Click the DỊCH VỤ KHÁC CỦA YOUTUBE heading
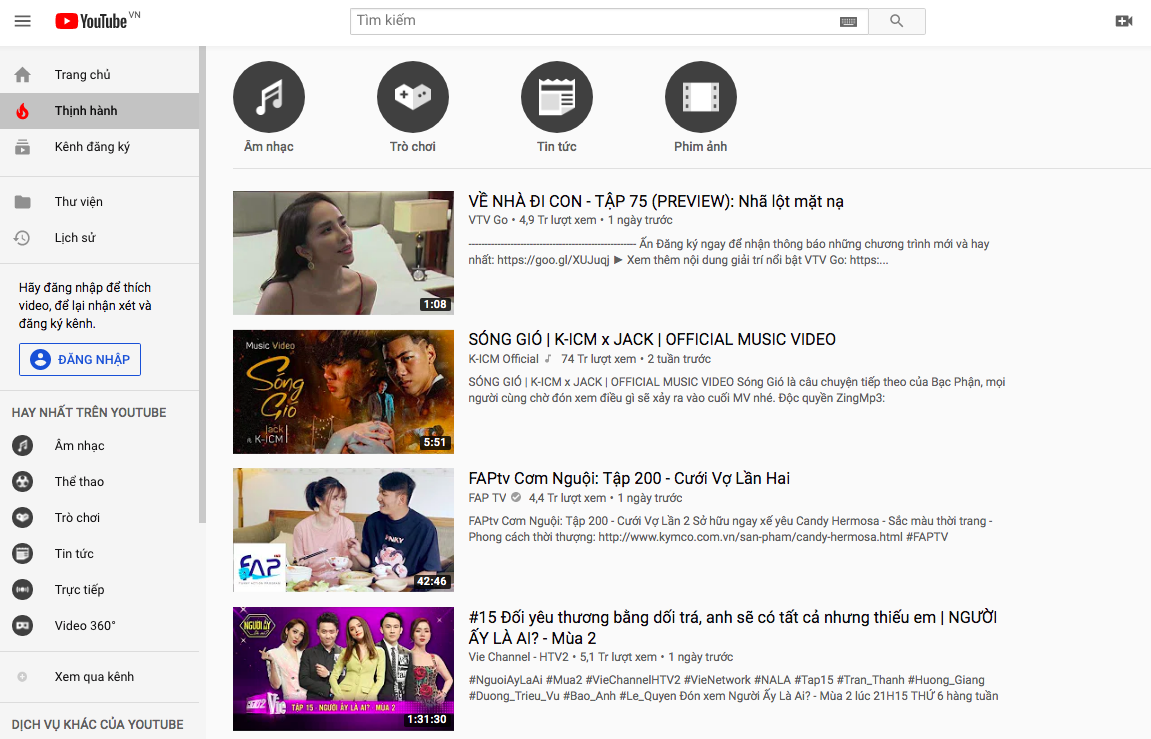The image size is (1151, 739). [98, 724]
